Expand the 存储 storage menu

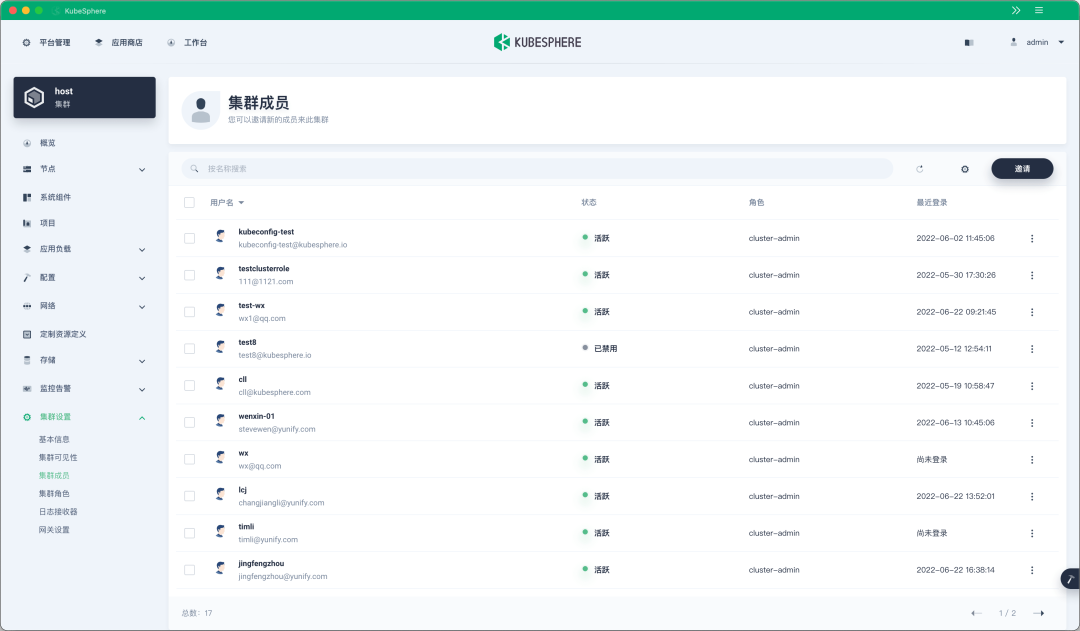click(x=84, y=360)
